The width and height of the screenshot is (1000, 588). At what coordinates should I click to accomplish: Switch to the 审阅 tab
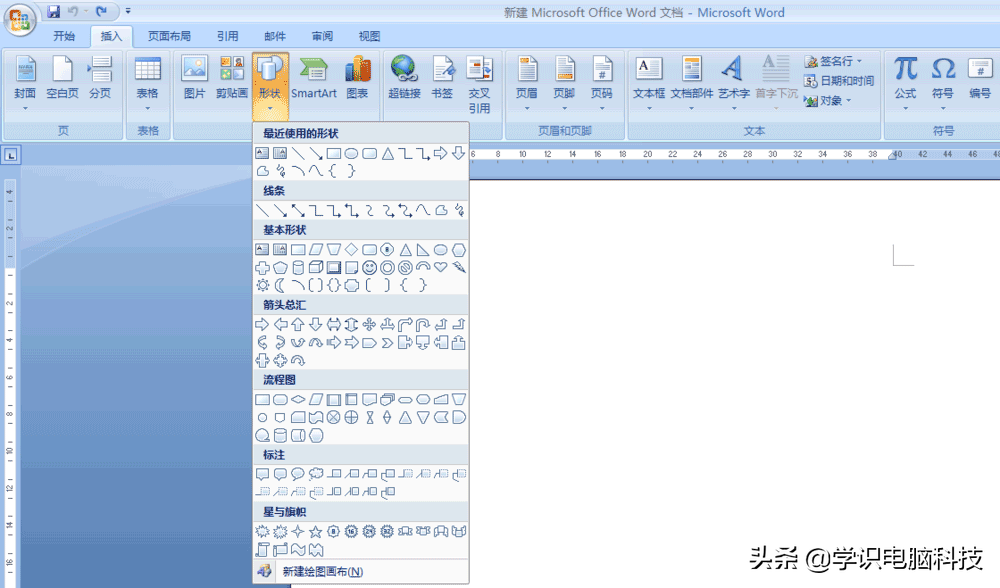[322, 36]
